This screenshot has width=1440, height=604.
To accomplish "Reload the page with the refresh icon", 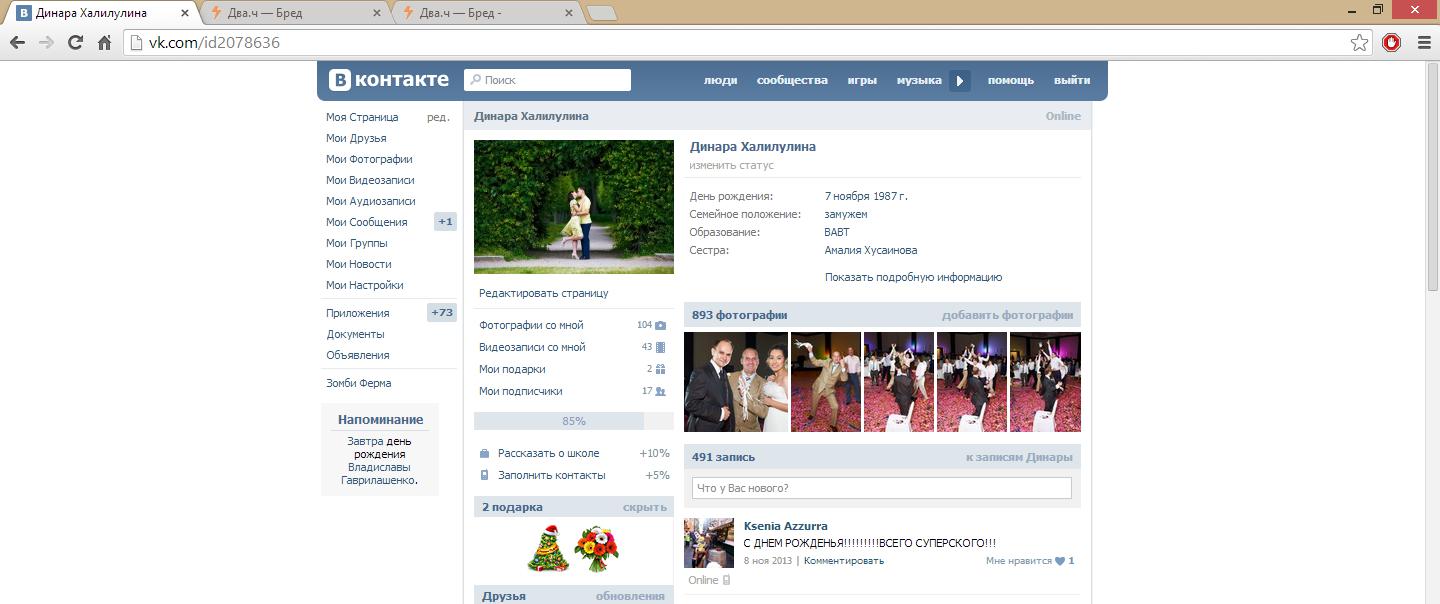I will 75,43.
